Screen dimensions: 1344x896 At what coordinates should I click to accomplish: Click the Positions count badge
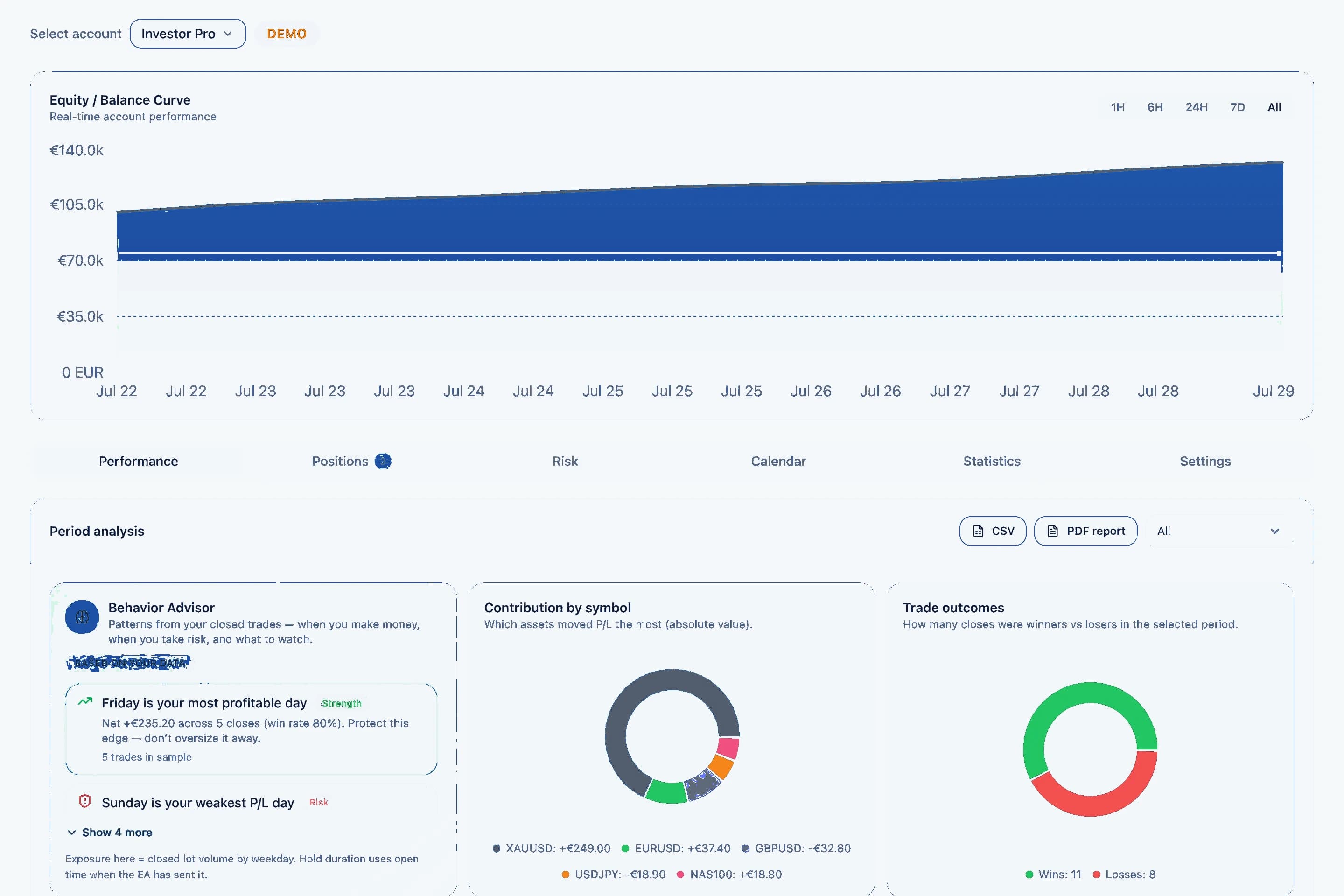(x=383, y=461)
